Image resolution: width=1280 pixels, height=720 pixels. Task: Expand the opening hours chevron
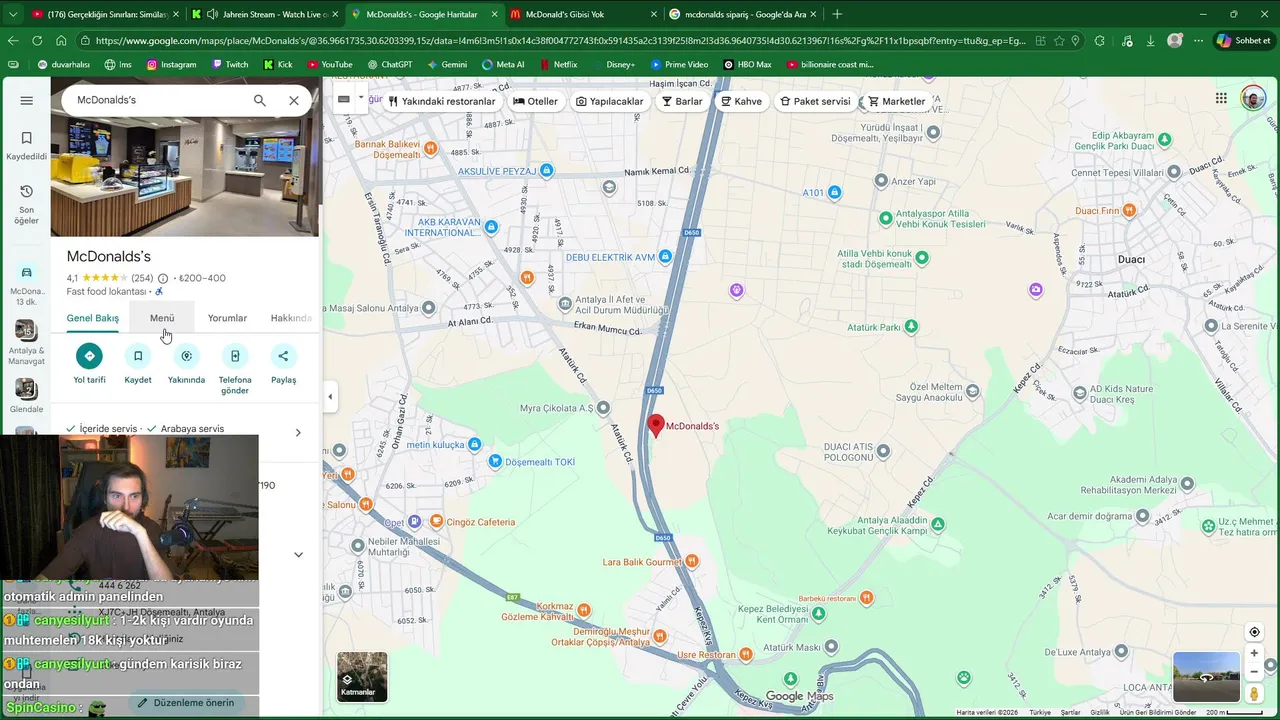(298, 555)
